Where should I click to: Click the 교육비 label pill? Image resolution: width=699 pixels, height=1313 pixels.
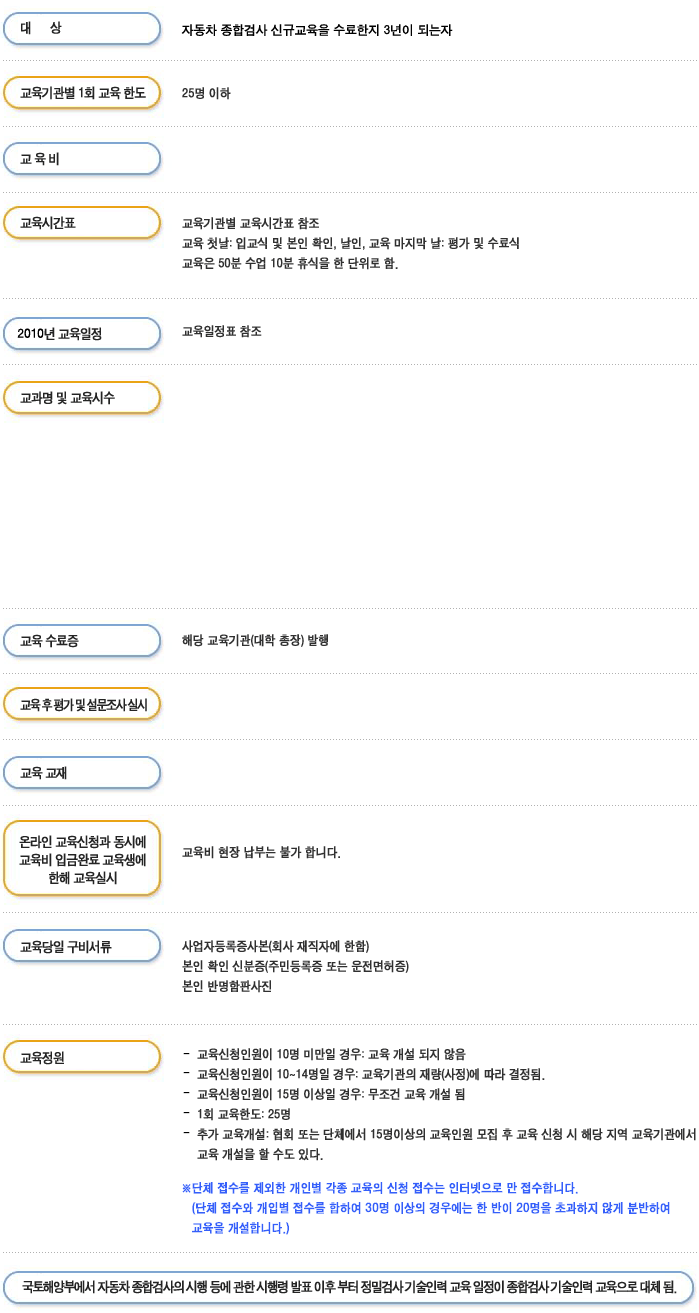tap(82, 158)
